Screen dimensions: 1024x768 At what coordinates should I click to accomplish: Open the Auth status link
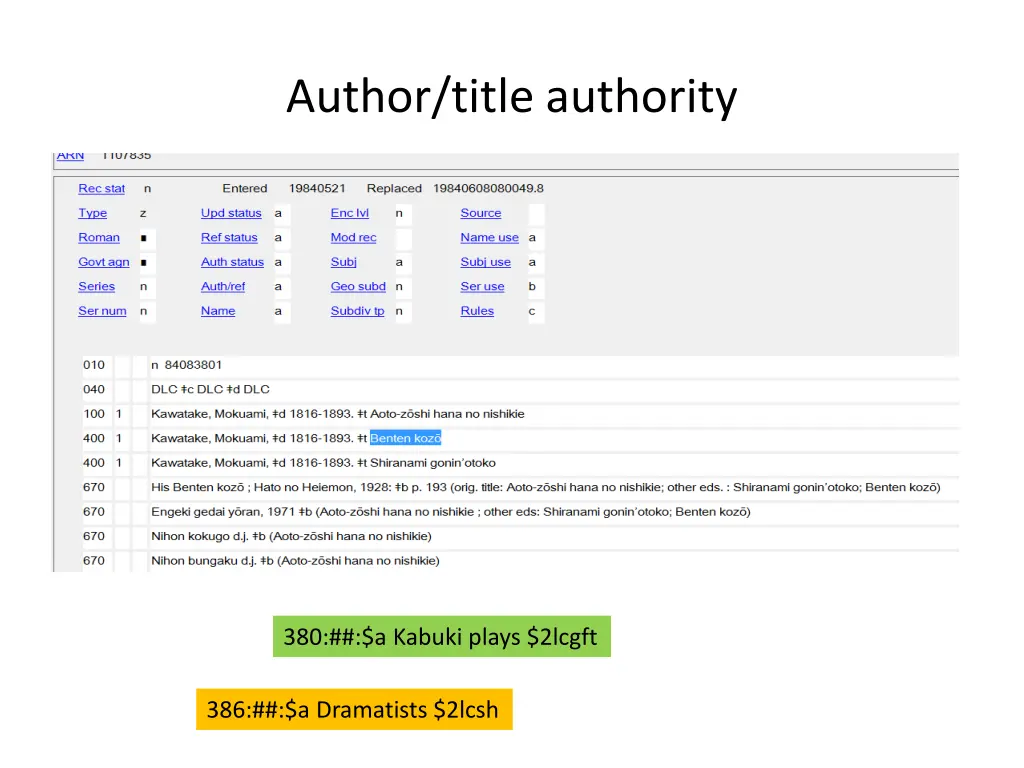pos(232,262)
